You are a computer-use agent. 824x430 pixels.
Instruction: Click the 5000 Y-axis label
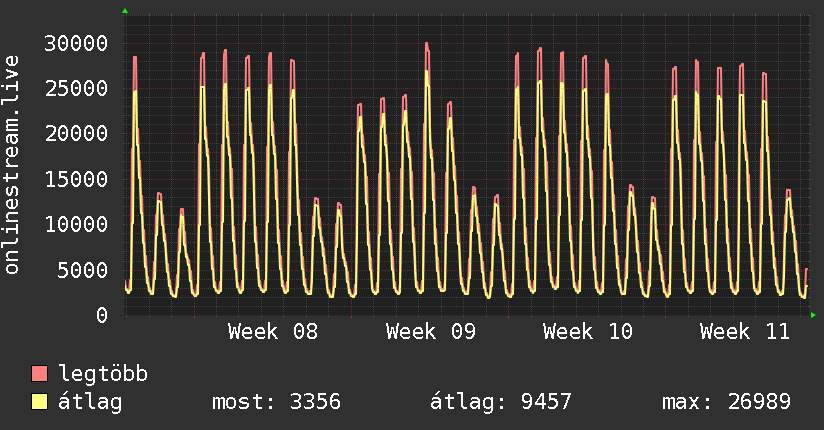coord(83,270)
